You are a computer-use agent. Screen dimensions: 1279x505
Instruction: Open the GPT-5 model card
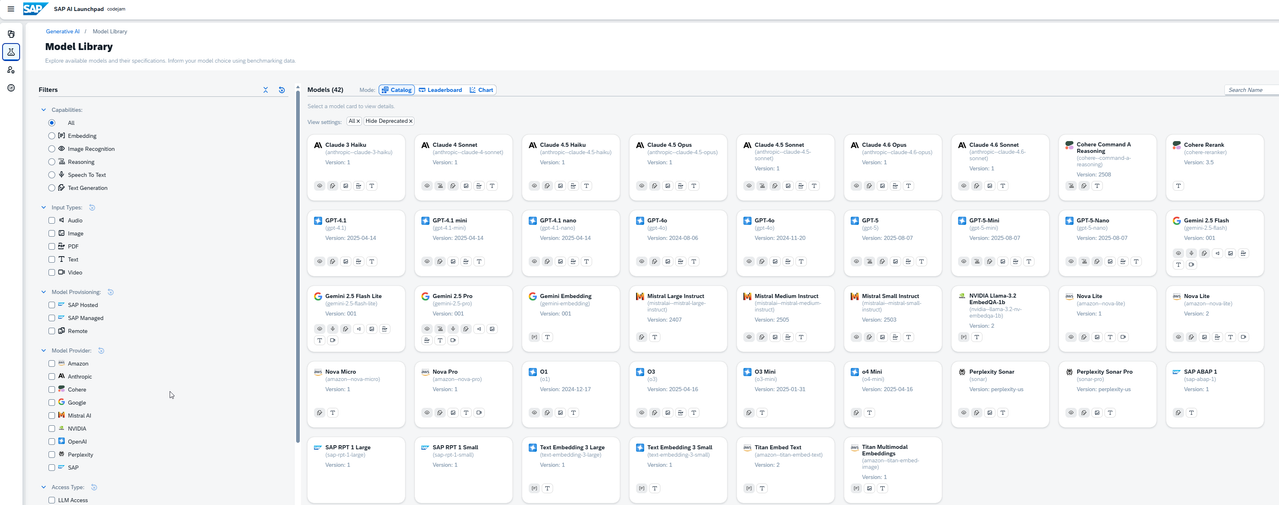[893, 242]
